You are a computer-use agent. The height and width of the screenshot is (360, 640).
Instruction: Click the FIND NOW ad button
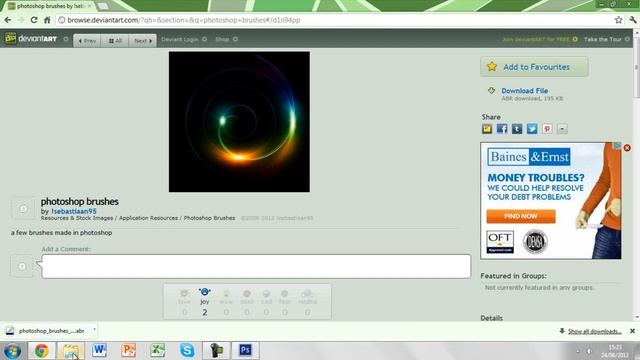[521, 216]
